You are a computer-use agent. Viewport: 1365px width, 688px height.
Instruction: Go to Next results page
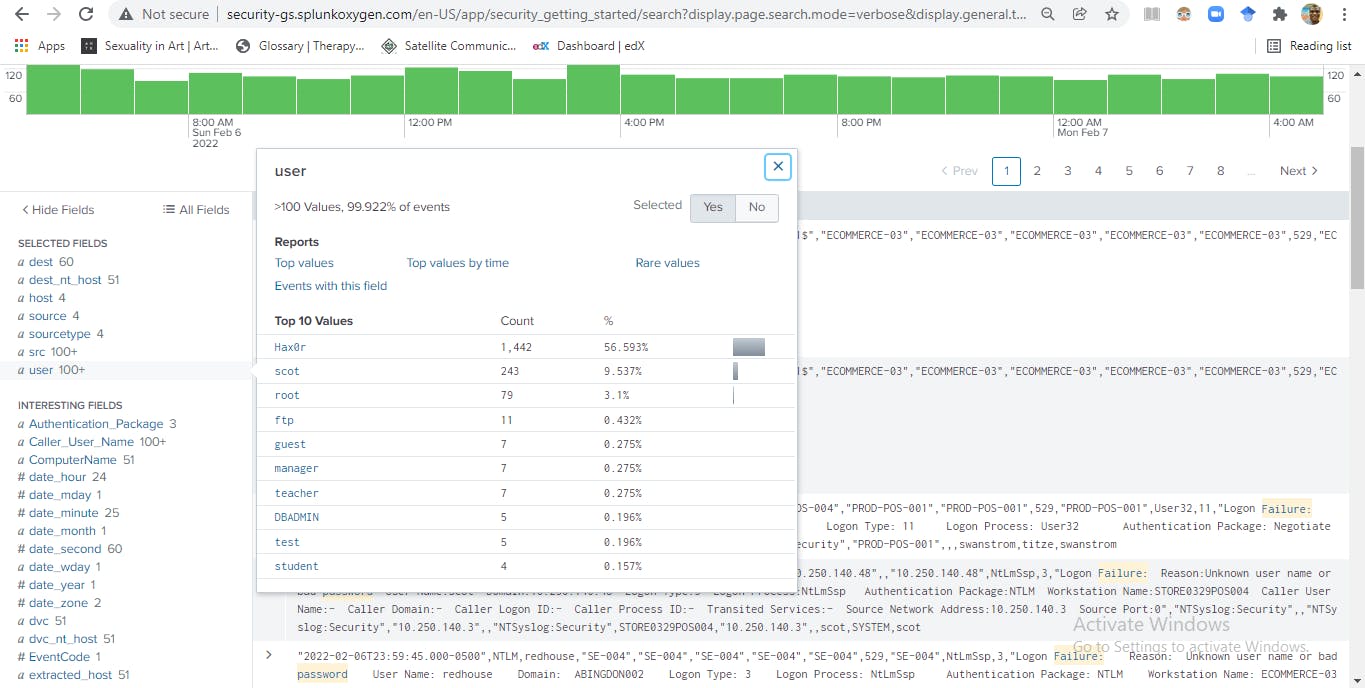pyautogui.click(x=1299, y=171)
